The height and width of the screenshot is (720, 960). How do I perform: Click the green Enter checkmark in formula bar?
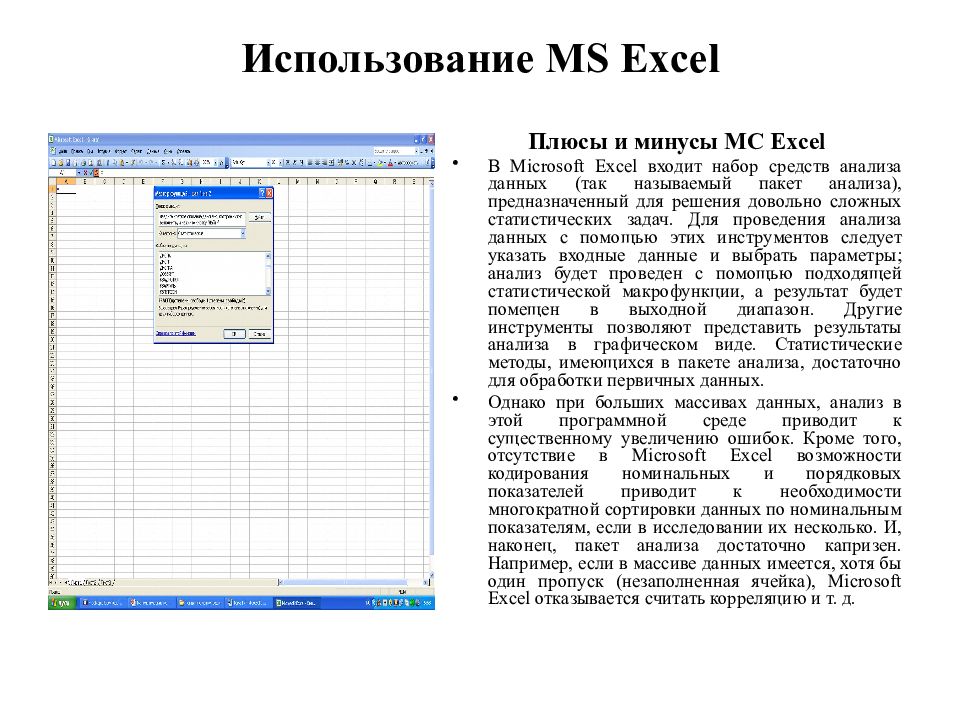pos(91,173)
